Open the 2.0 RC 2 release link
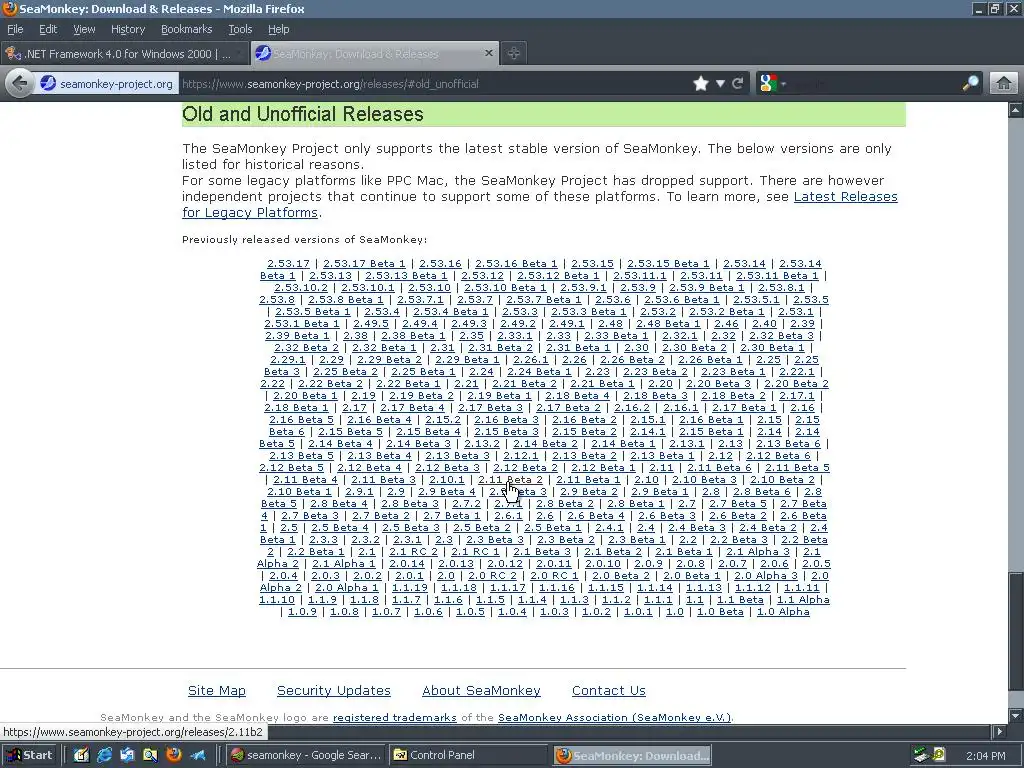This screenshot has height=768, width=1024. pos(492,575)
